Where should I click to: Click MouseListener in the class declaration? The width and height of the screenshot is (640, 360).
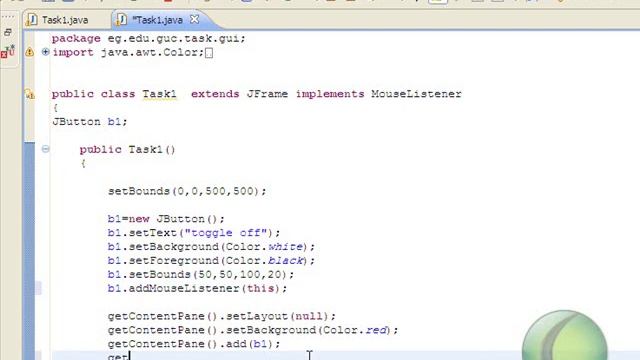(x=416, y=94)
